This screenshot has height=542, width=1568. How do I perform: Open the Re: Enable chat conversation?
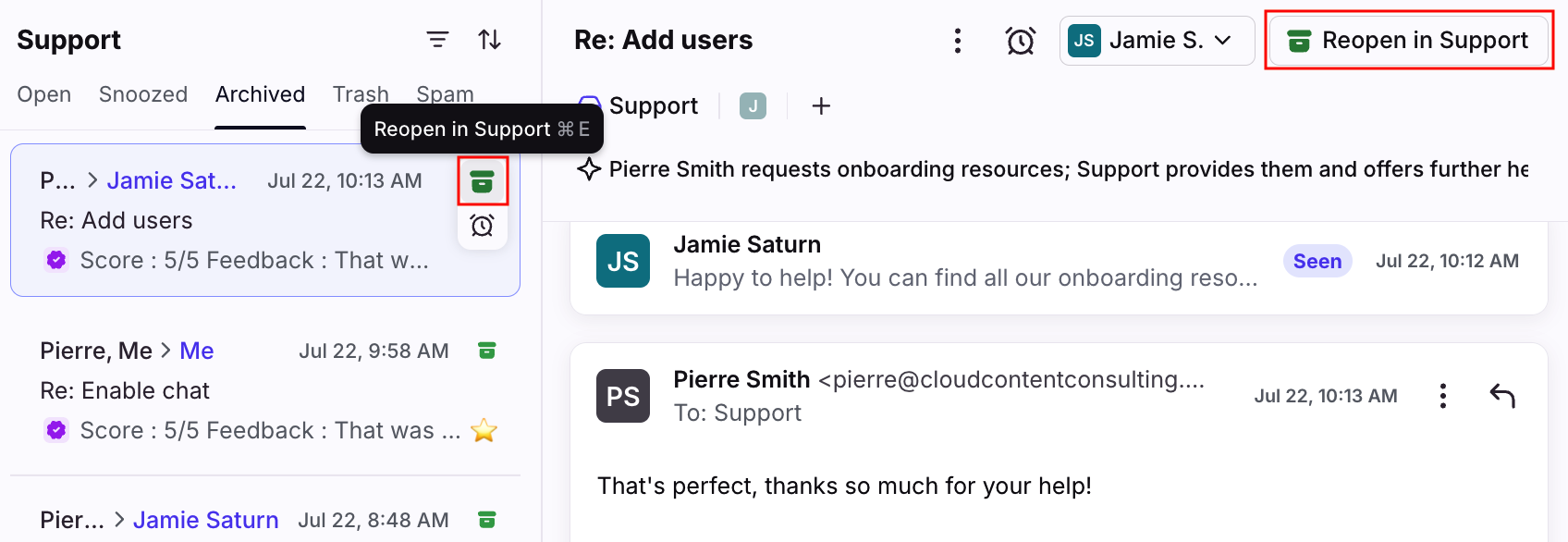[x=265, y=390]
